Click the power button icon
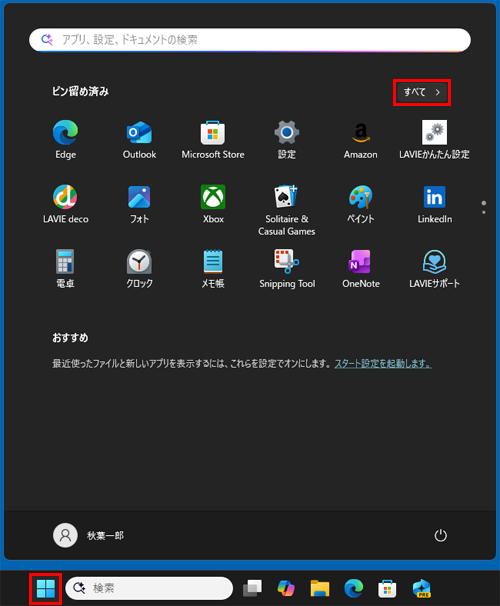 point(440,536)
